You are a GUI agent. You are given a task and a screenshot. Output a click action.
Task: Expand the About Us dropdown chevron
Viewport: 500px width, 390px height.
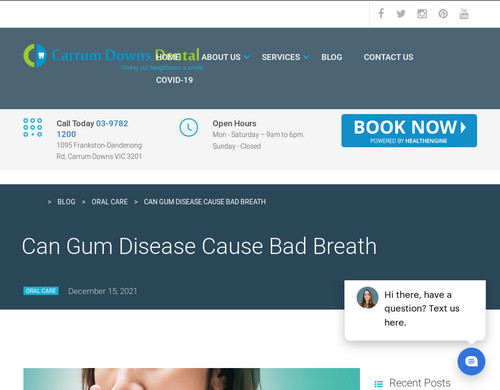(x=247, y=57)
